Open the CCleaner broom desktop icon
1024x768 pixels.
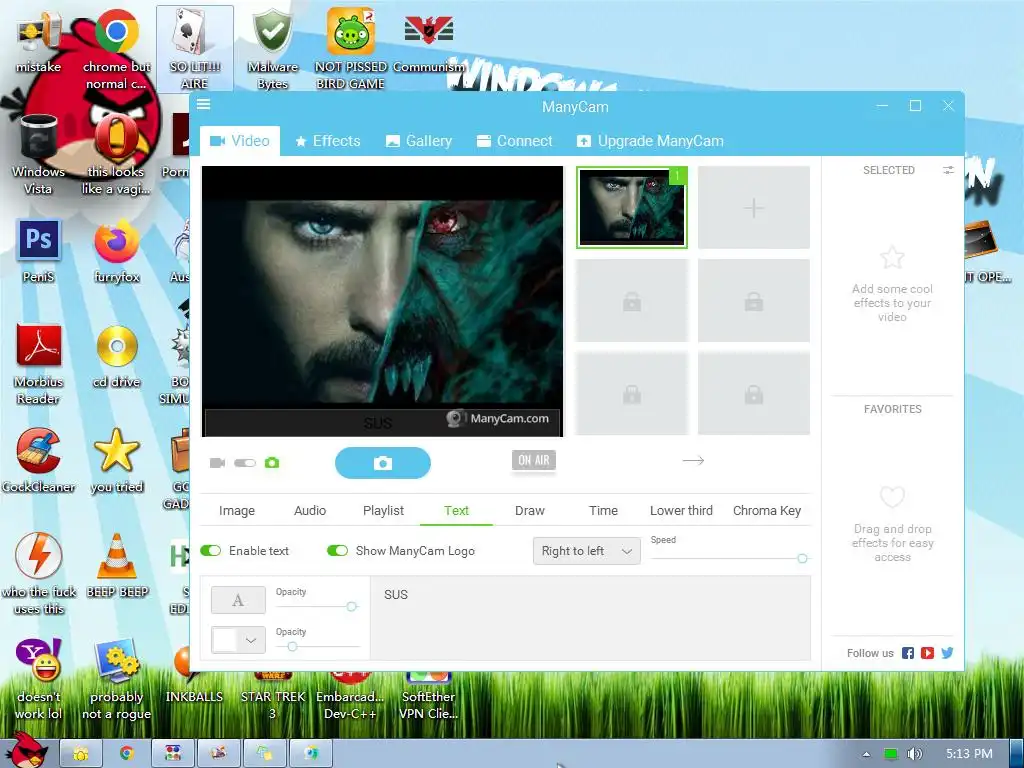[x=38, y=461]
